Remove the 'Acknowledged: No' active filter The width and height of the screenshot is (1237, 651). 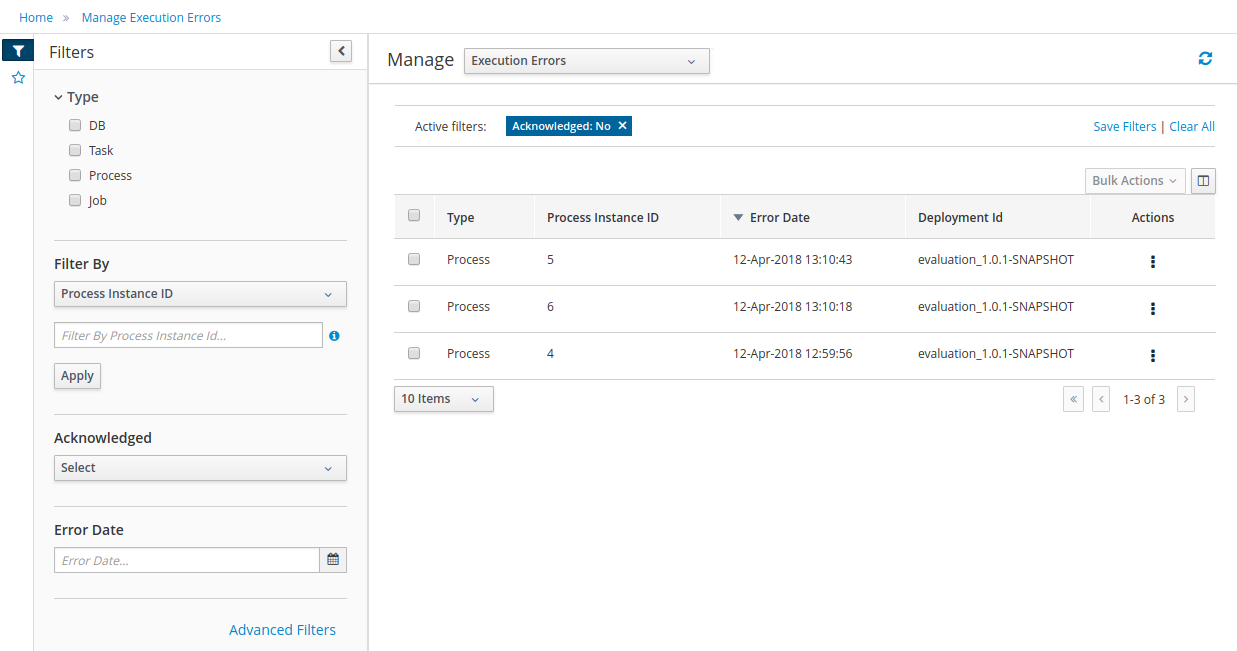click(x=622, y=126)
